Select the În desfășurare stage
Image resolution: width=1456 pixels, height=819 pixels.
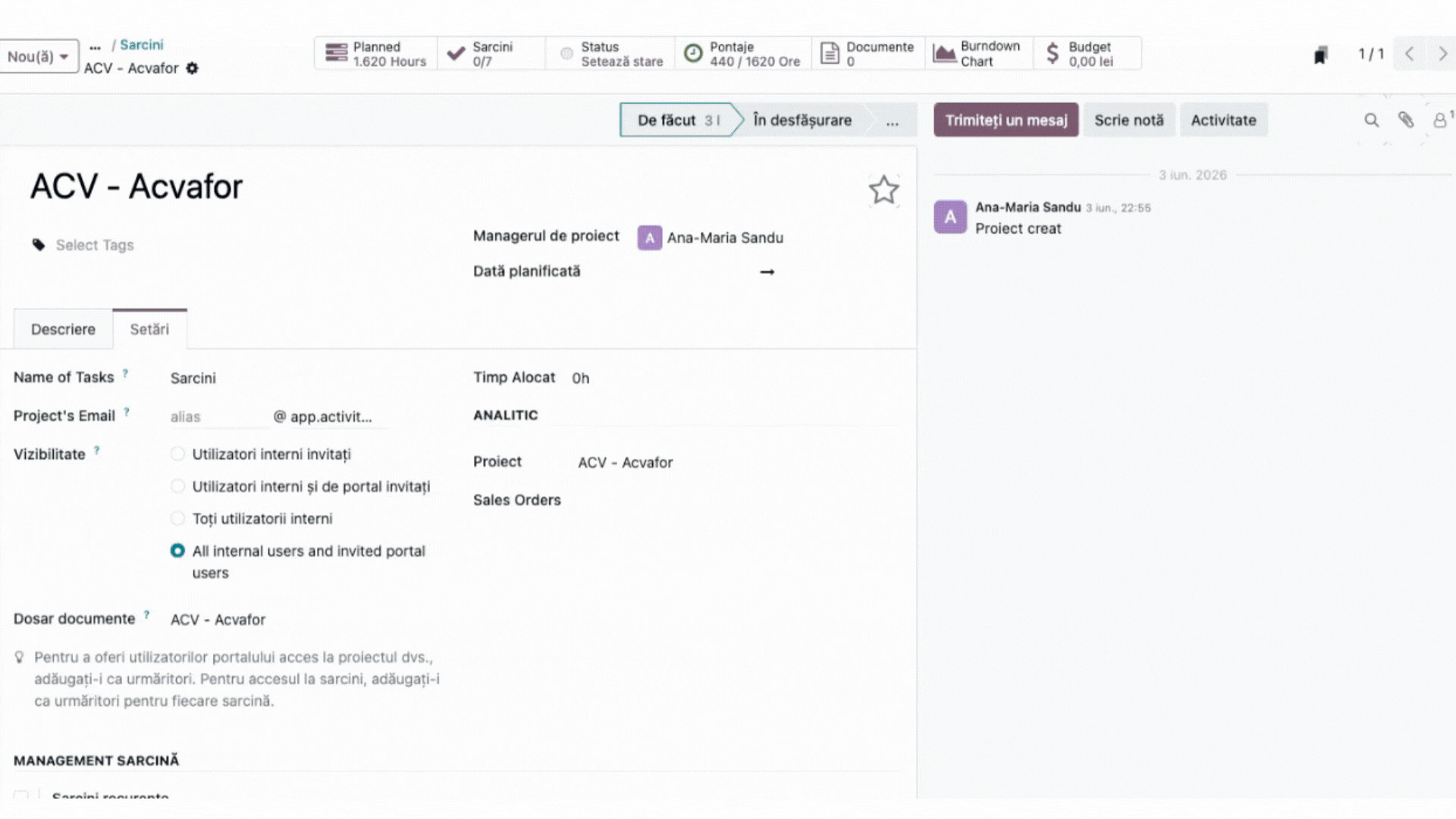[802, 120]
